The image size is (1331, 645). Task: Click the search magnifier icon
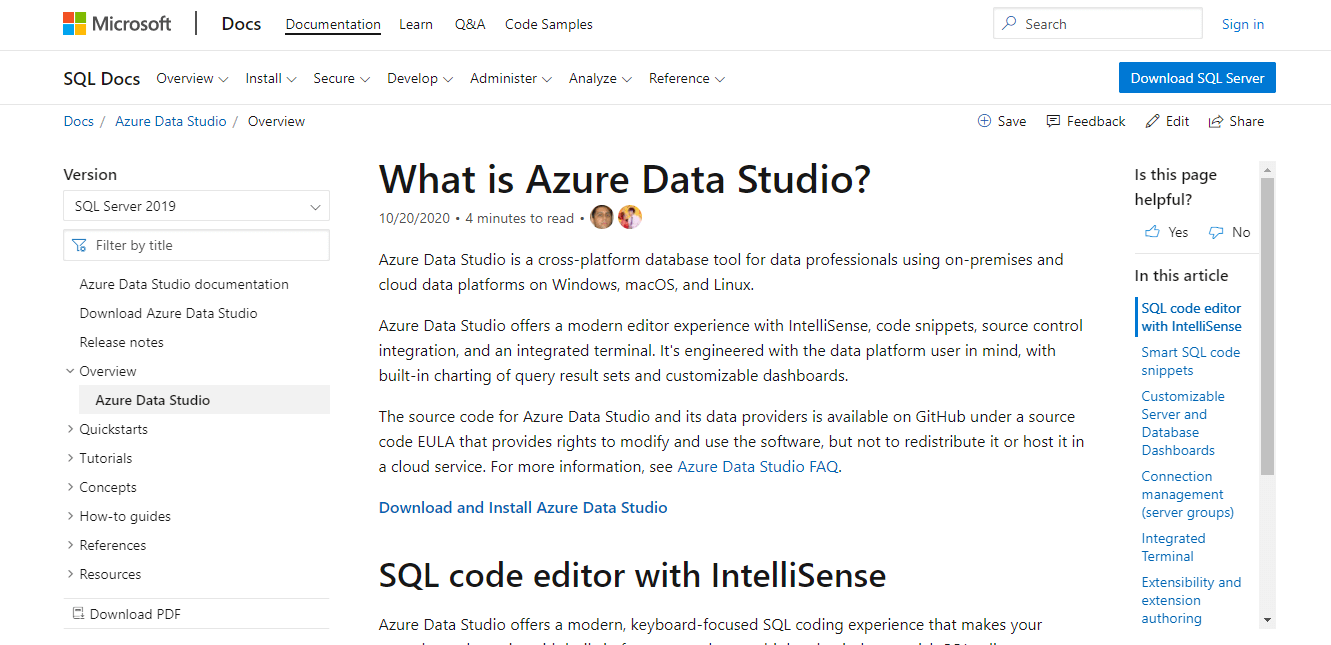click(1009, 23)
